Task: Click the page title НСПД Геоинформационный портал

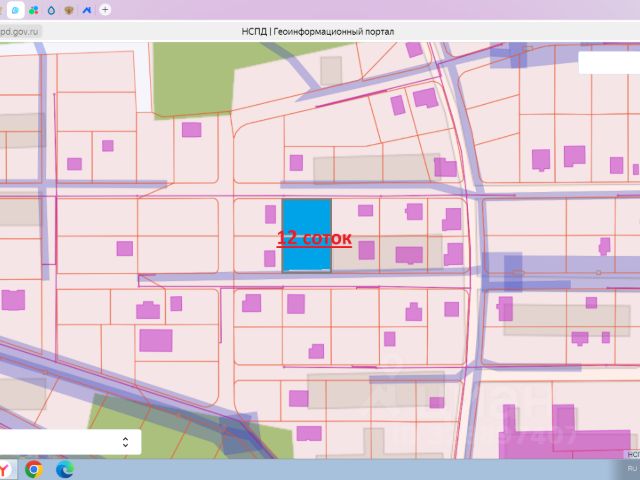Action: click(318, 31)
